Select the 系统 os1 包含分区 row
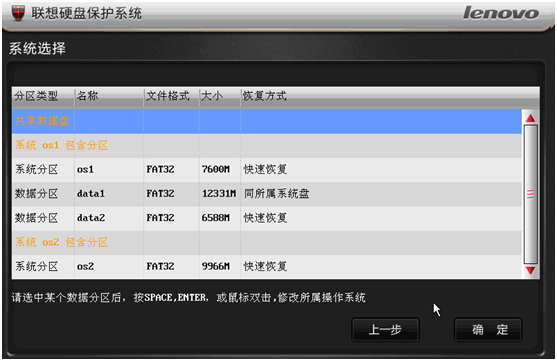The height and width of the screenshot is (361, 557). (x=267, y=145)
